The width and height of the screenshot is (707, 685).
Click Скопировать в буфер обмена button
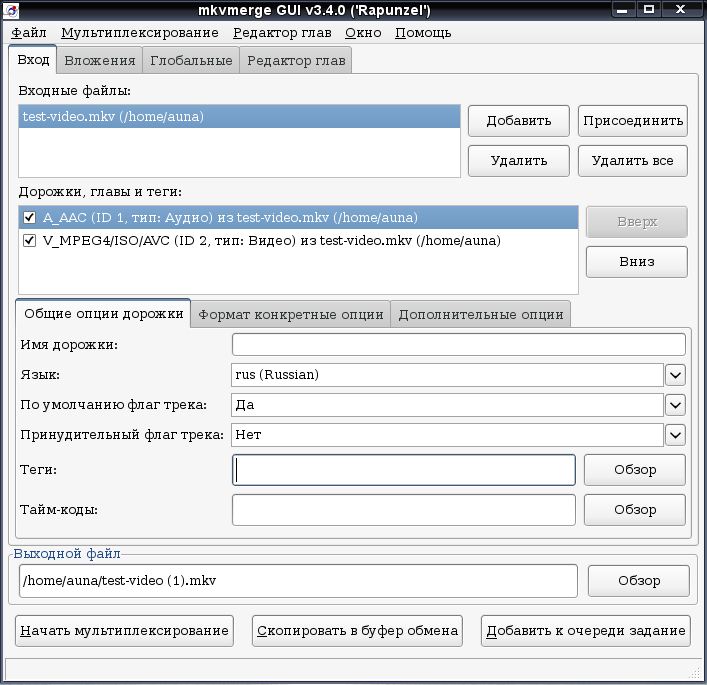point(358,631)
